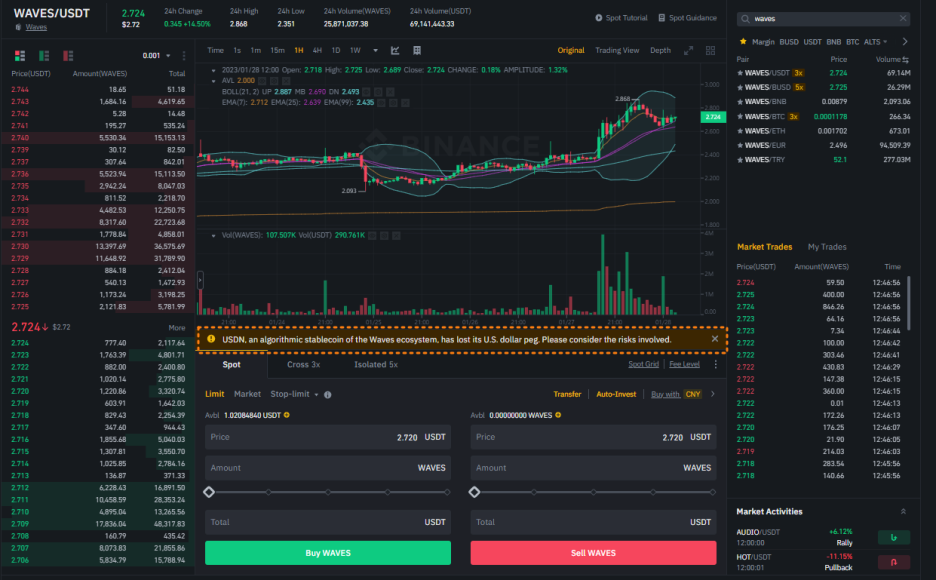
Task: Open the Fee Level link
Action: pyautogui.click(x=684, y=364)
